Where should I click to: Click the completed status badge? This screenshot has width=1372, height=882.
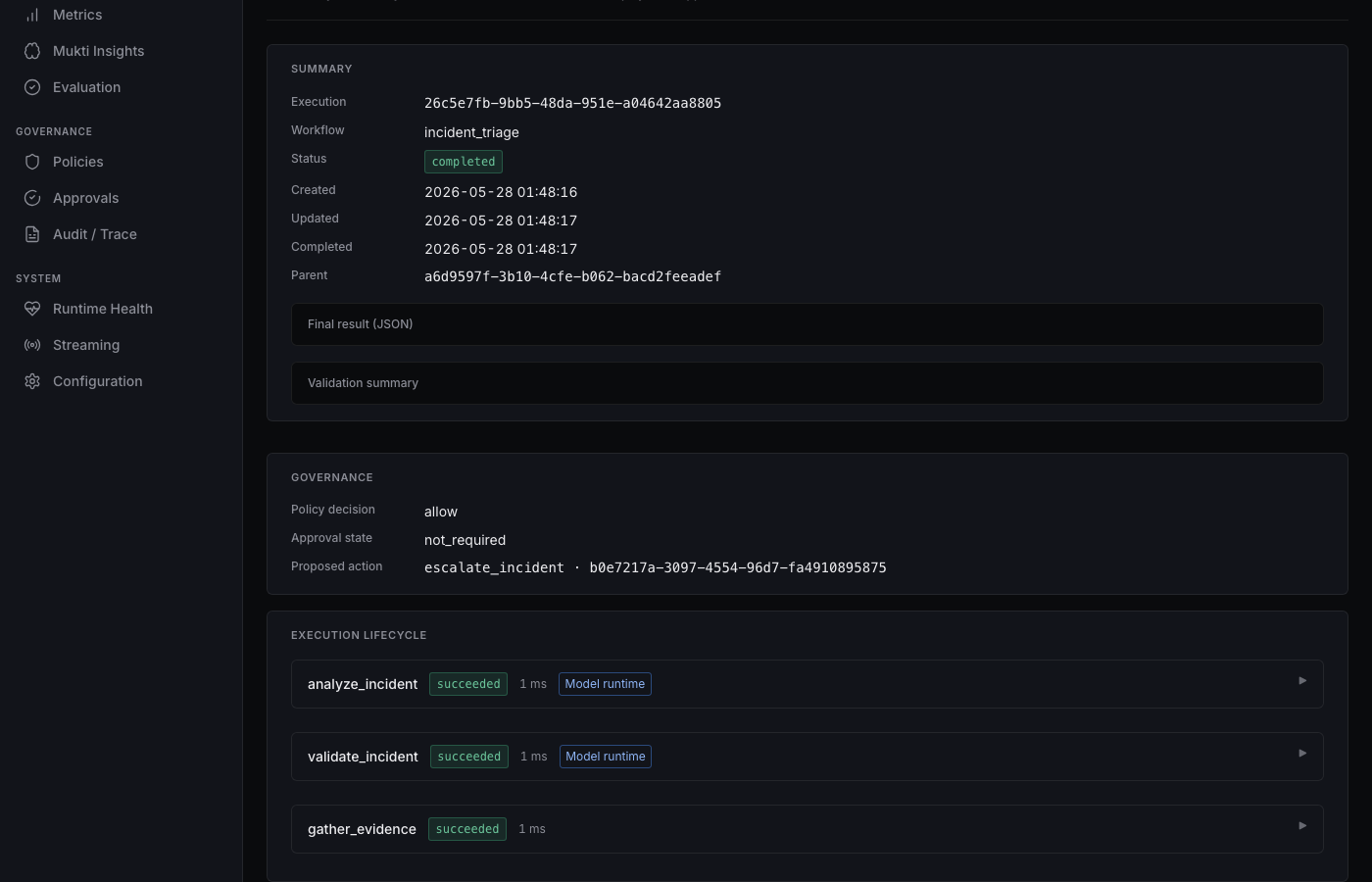[464, 162]
